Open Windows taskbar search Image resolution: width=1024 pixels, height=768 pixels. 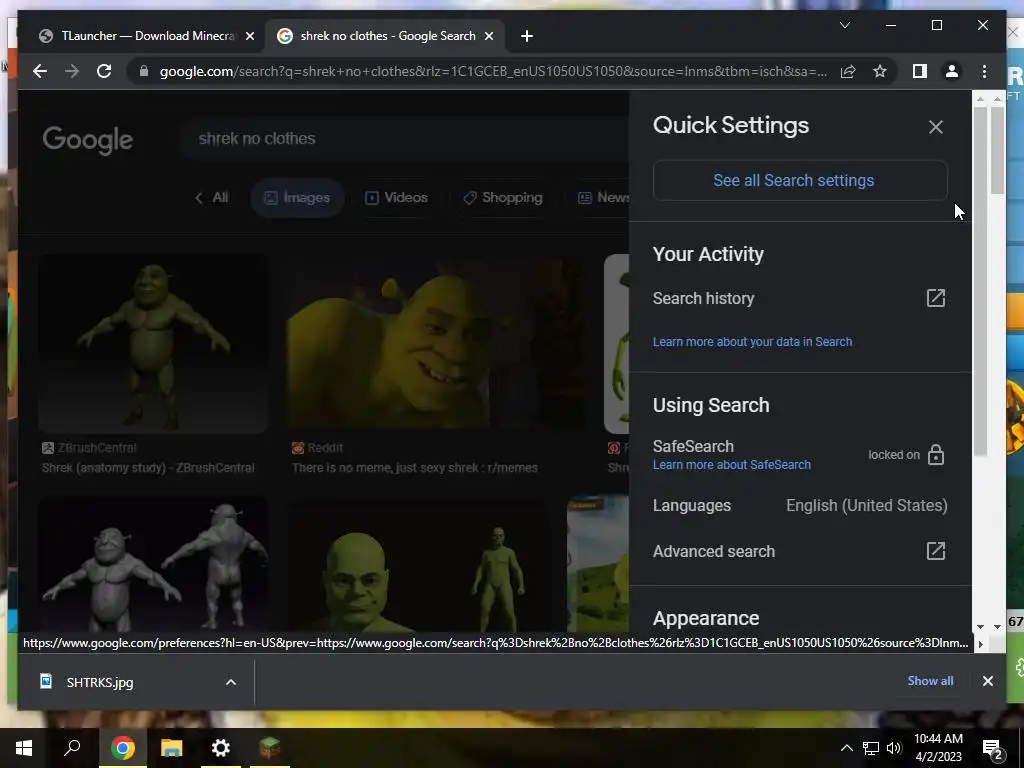(72, 748)
